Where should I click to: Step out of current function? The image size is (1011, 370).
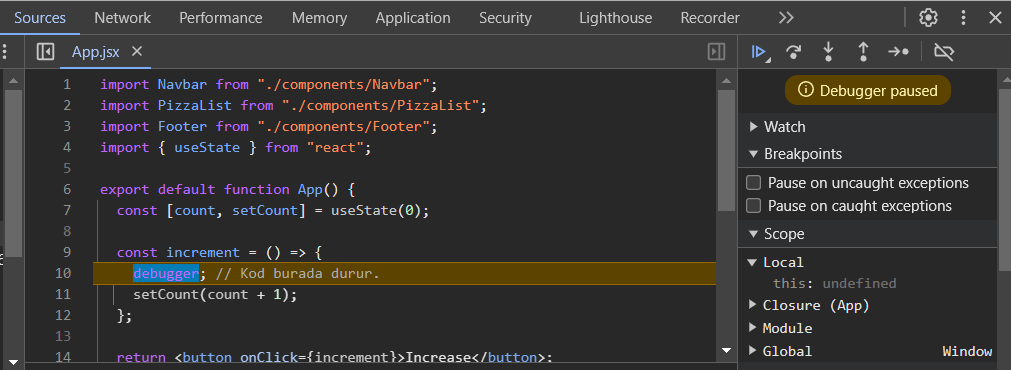tap(863, 52)
